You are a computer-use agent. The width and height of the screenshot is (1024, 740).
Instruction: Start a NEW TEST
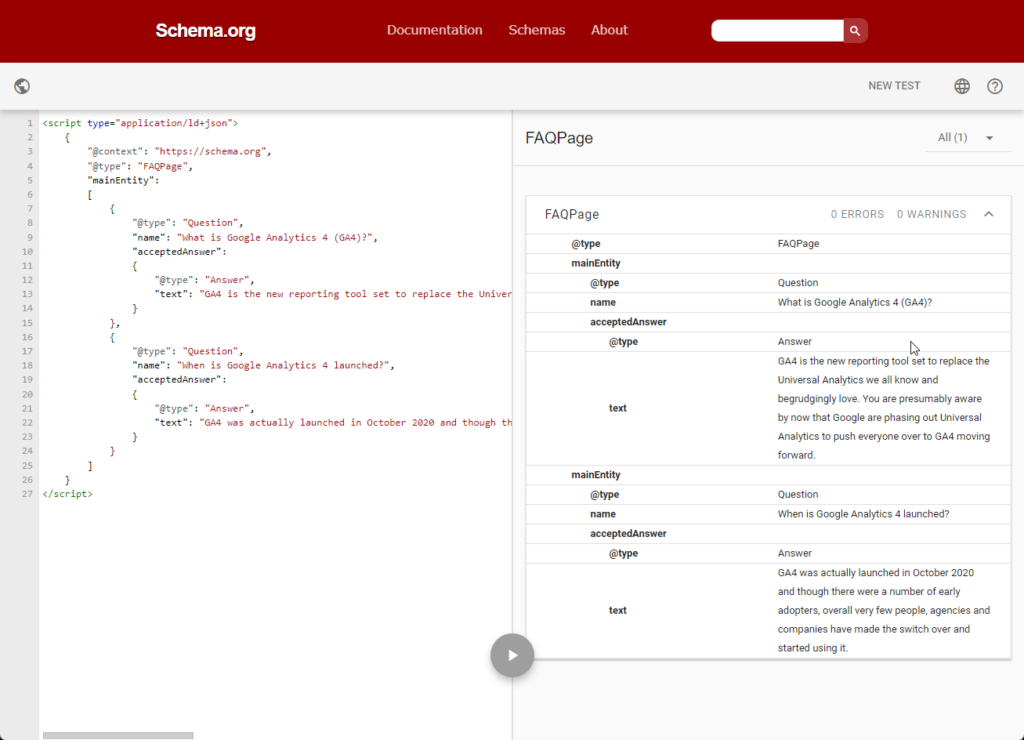point(894,86)
